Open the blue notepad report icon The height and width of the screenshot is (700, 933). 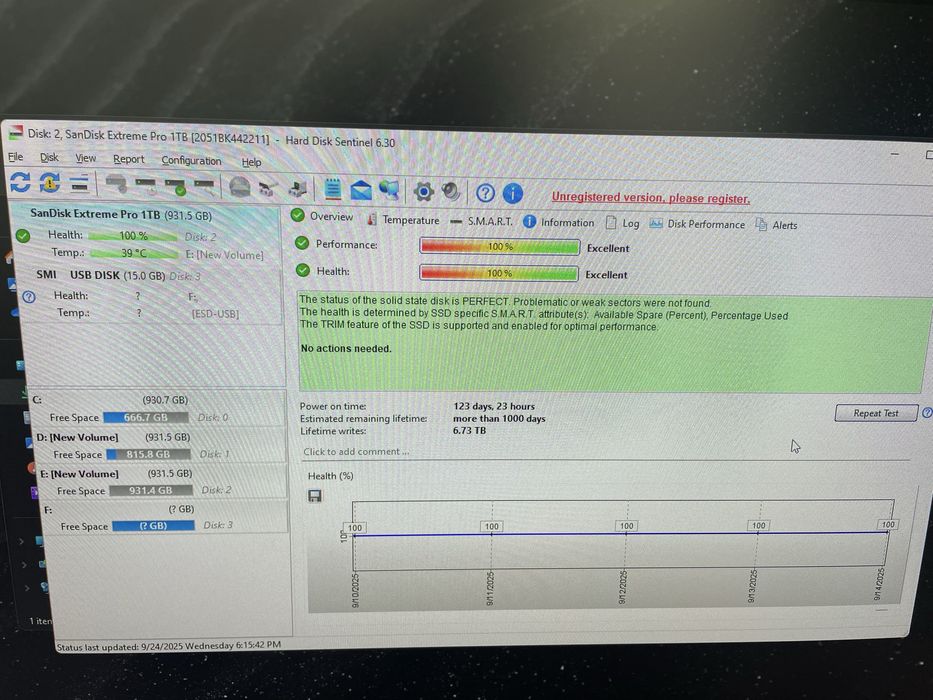tap(333, 189)
